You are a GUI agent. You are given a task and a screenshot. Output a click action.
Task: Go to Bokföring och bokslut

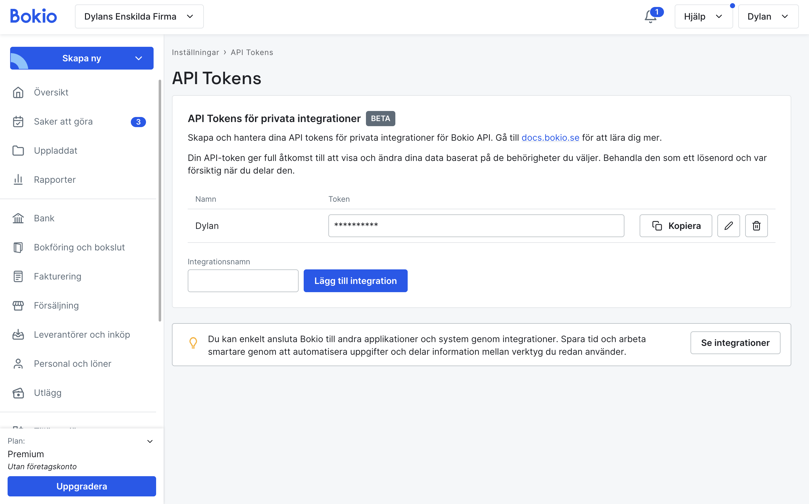(x=79, y=247)
